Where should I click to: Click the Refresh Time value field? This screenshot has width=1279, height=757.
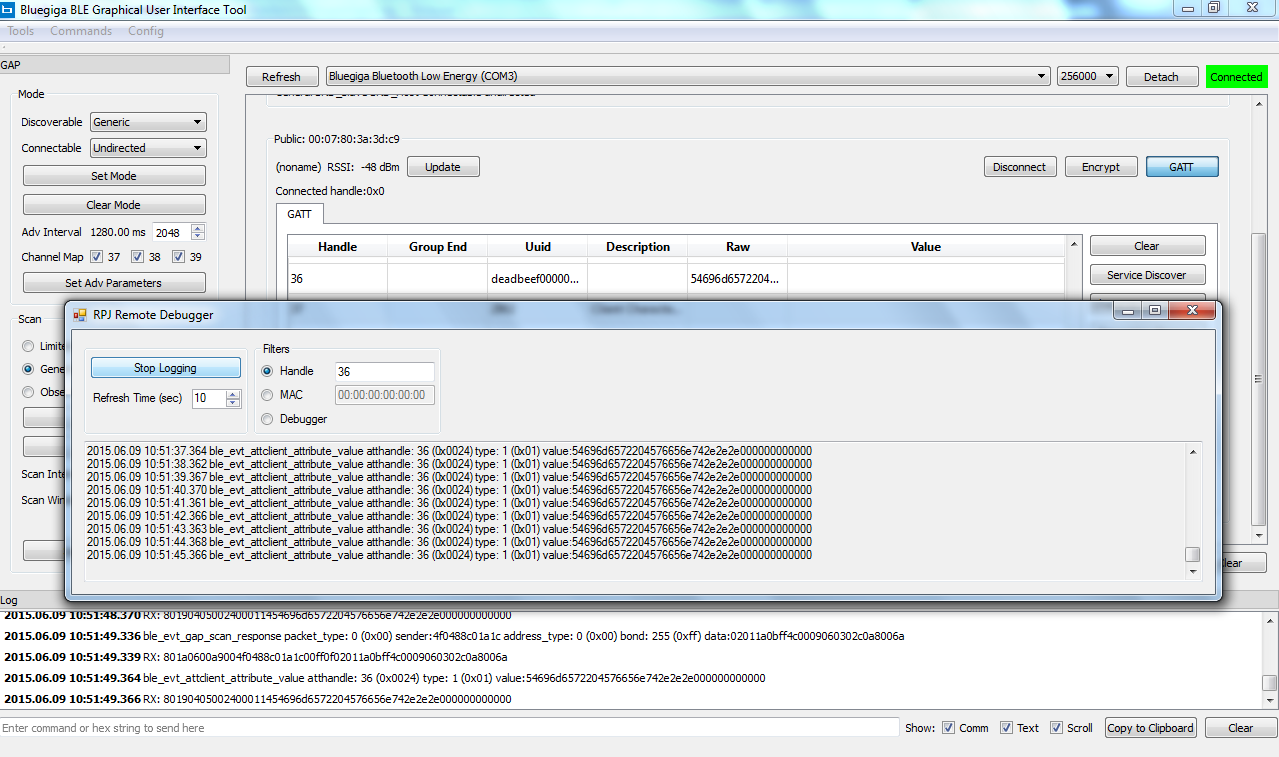209,398
